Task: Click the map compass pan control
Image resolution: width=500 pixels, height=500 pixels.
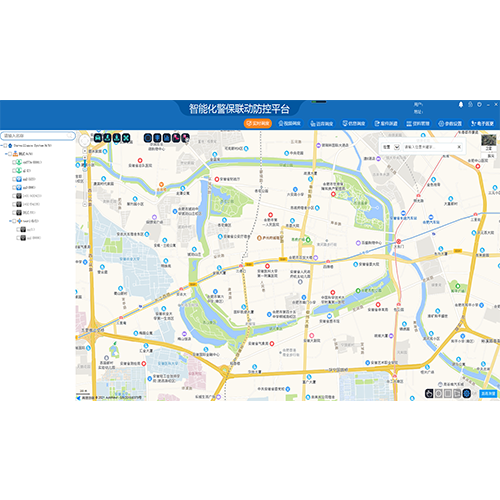Action: pos(85,141)
